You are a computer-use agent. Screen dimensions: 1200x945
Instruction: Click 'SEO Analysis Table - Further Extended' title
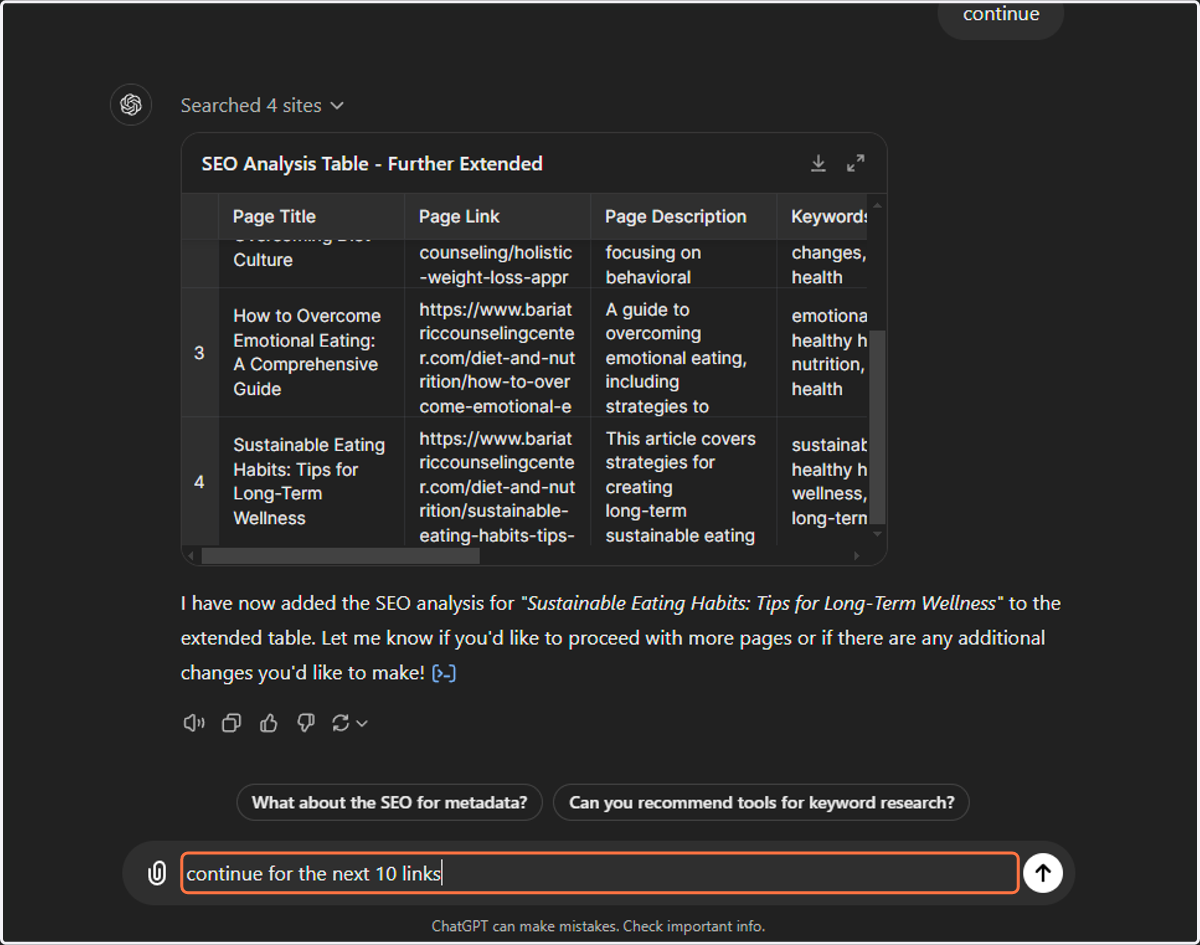pos(372,163)
